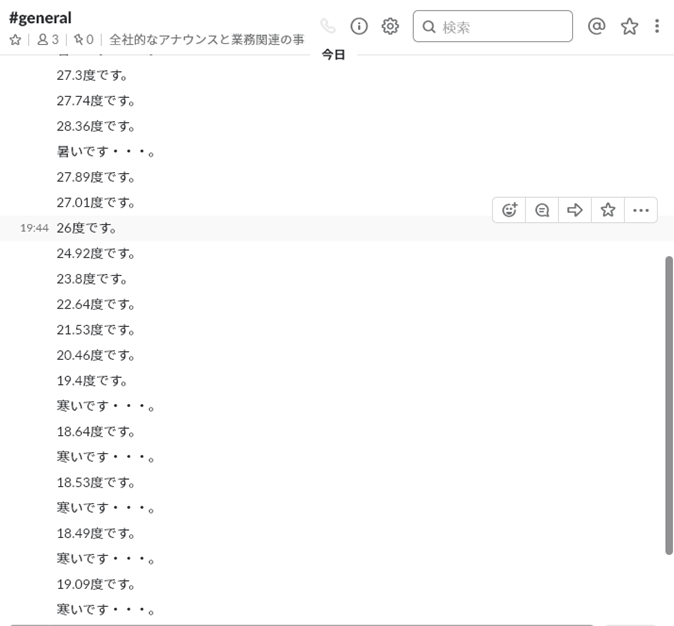Image resolution: width=674 pixels, height=626 pixels.
Task: Add emoji reaction to 26度です message
Action: click(x=509, y=210)
